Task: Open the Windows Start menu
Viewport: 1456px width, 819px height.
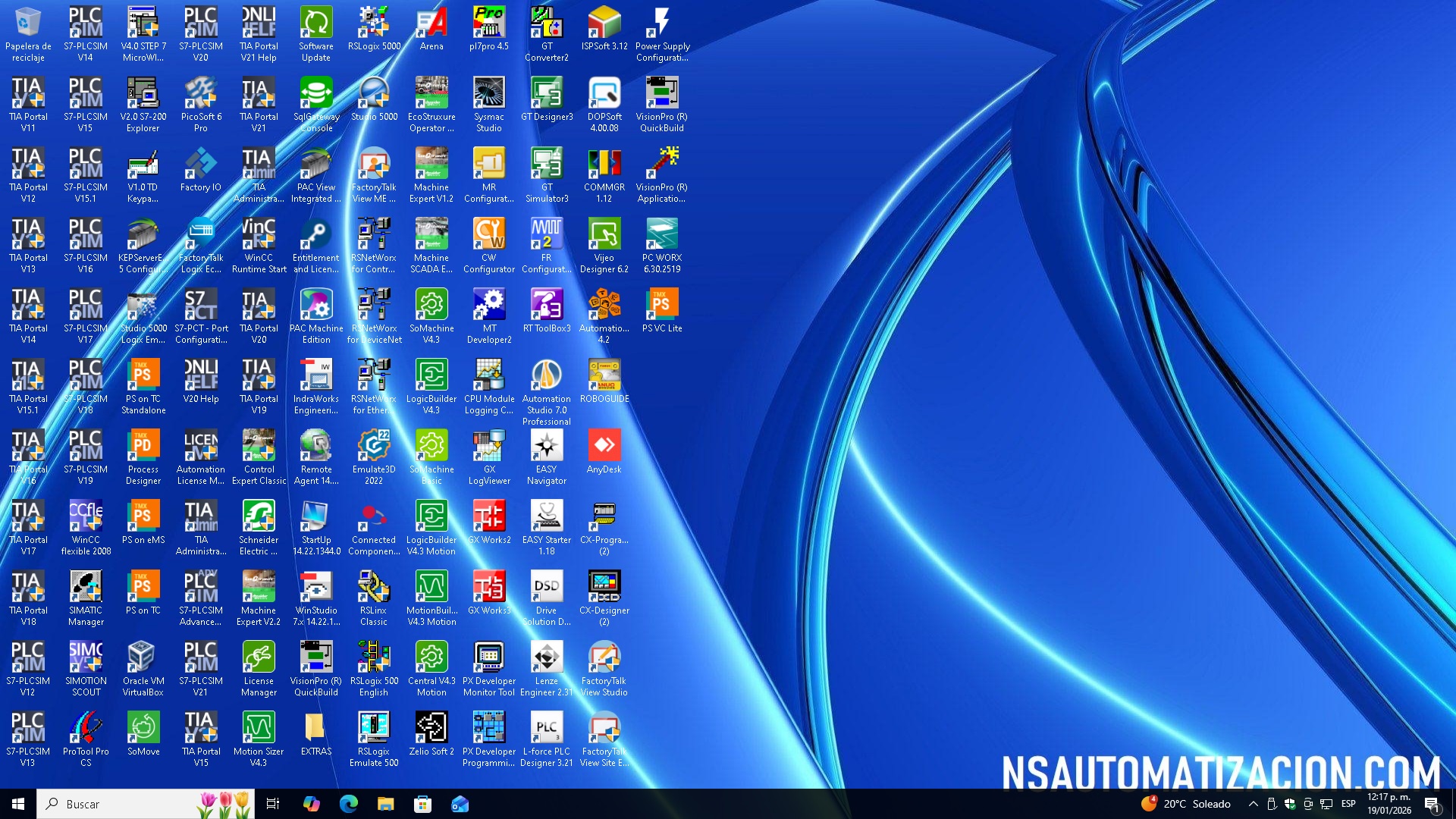Action: 18,804
